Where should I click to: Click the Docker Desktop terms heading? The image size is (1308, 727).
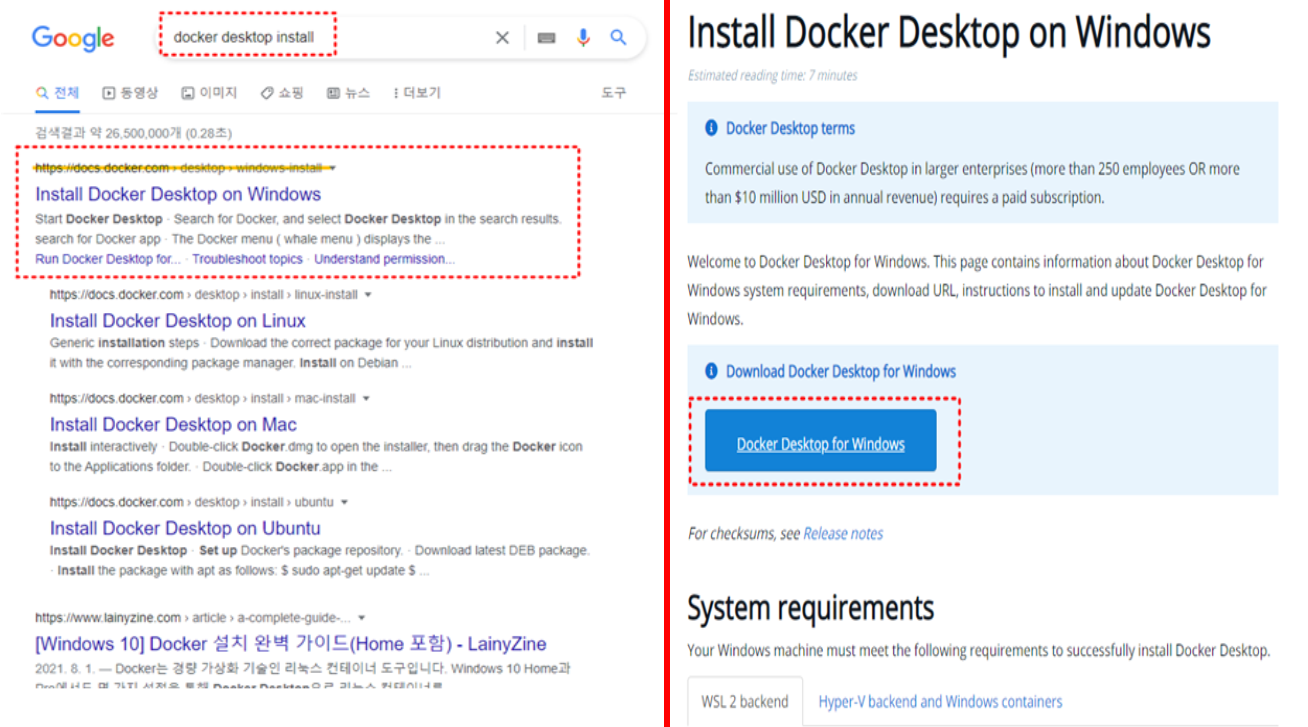(790, 128)
